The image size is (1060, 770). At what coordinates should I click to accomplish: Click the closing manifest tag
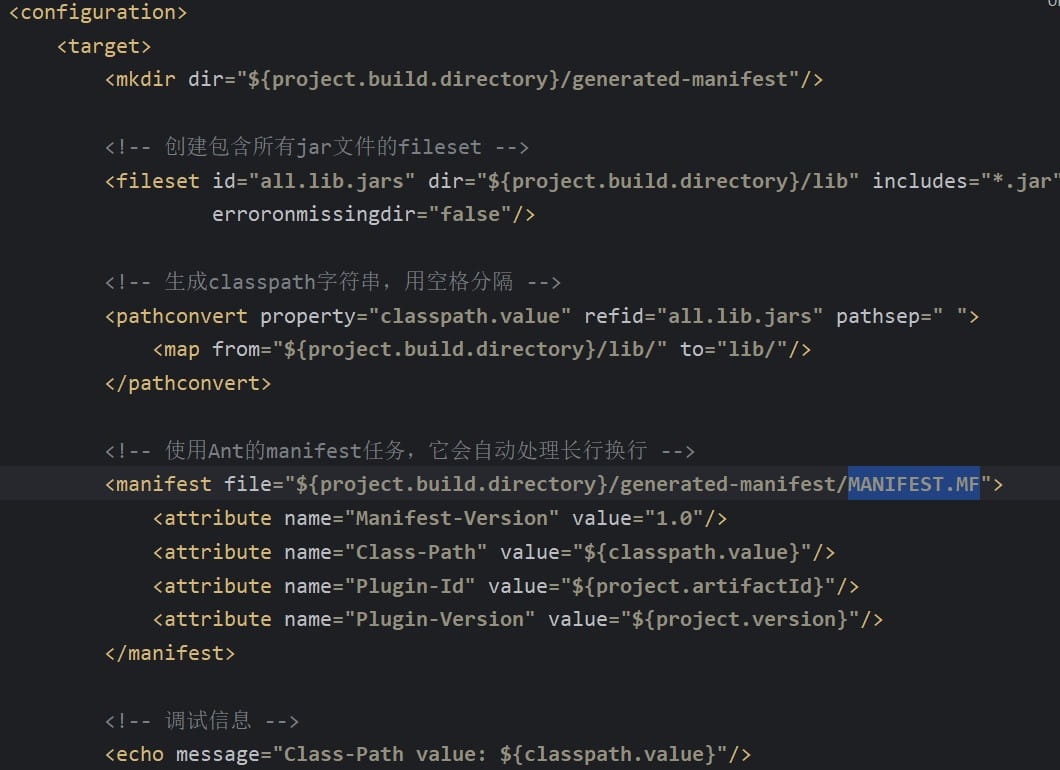(170, 653)
